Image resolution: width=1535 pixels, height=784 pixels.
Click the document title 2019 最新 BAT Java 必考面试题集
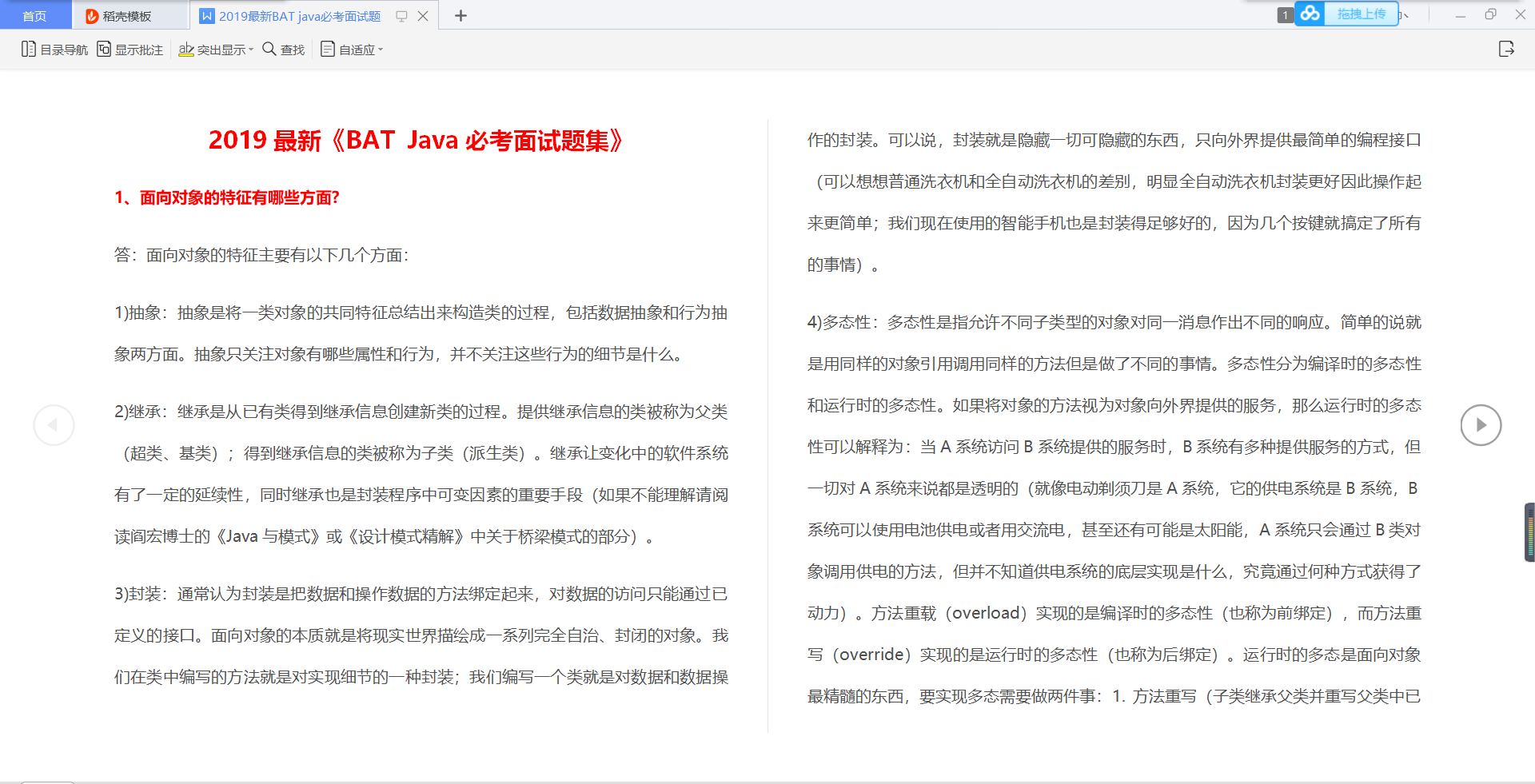pyautogui.click(x=416, y=140)
